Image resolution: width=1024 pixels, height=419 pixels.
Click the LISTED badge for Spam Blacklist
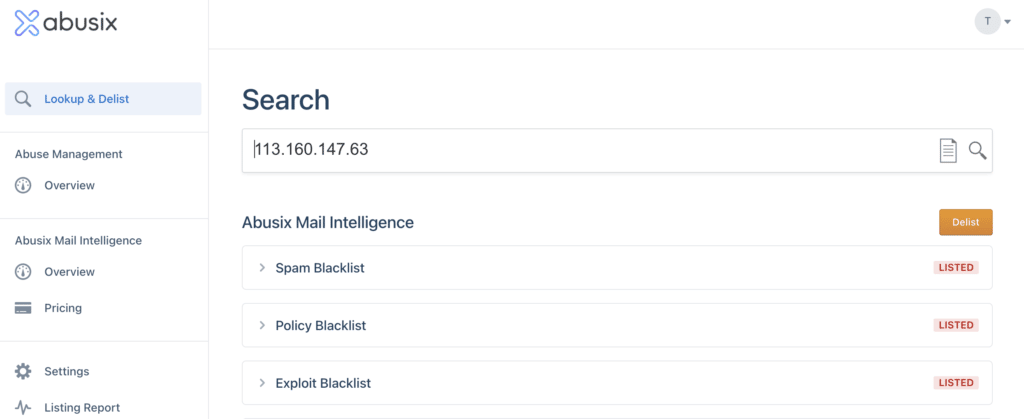click(956, 268)
